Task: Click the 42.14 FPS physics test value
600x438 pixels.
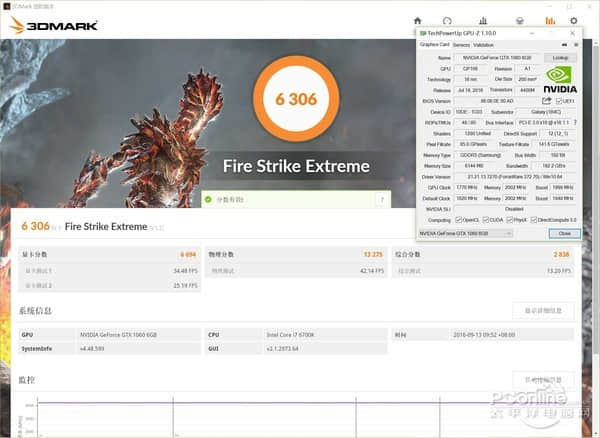Action: click(372, 271)
